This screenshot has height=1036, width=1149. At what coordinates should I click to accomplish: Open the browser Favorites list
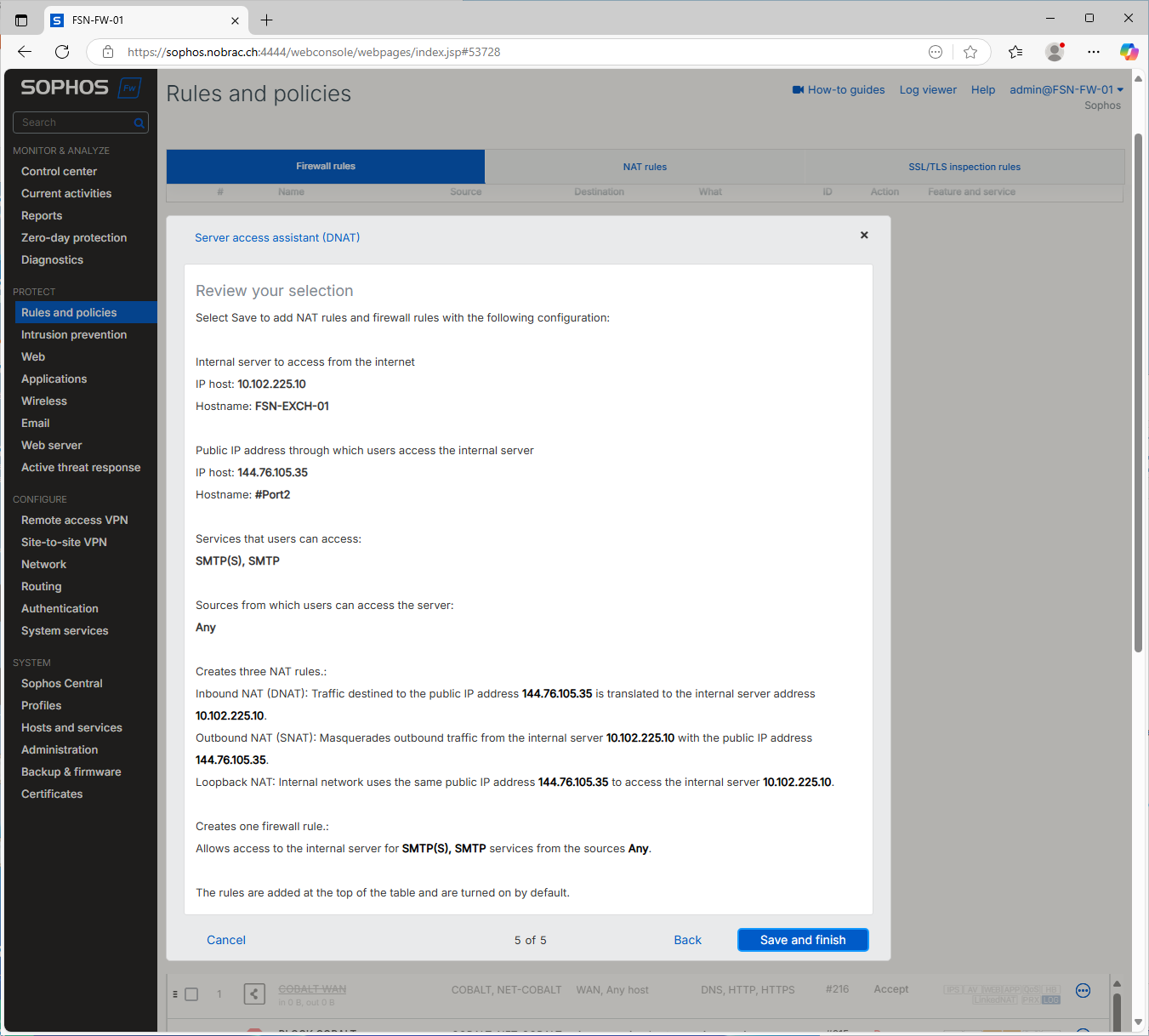[x=1015, y=52]
